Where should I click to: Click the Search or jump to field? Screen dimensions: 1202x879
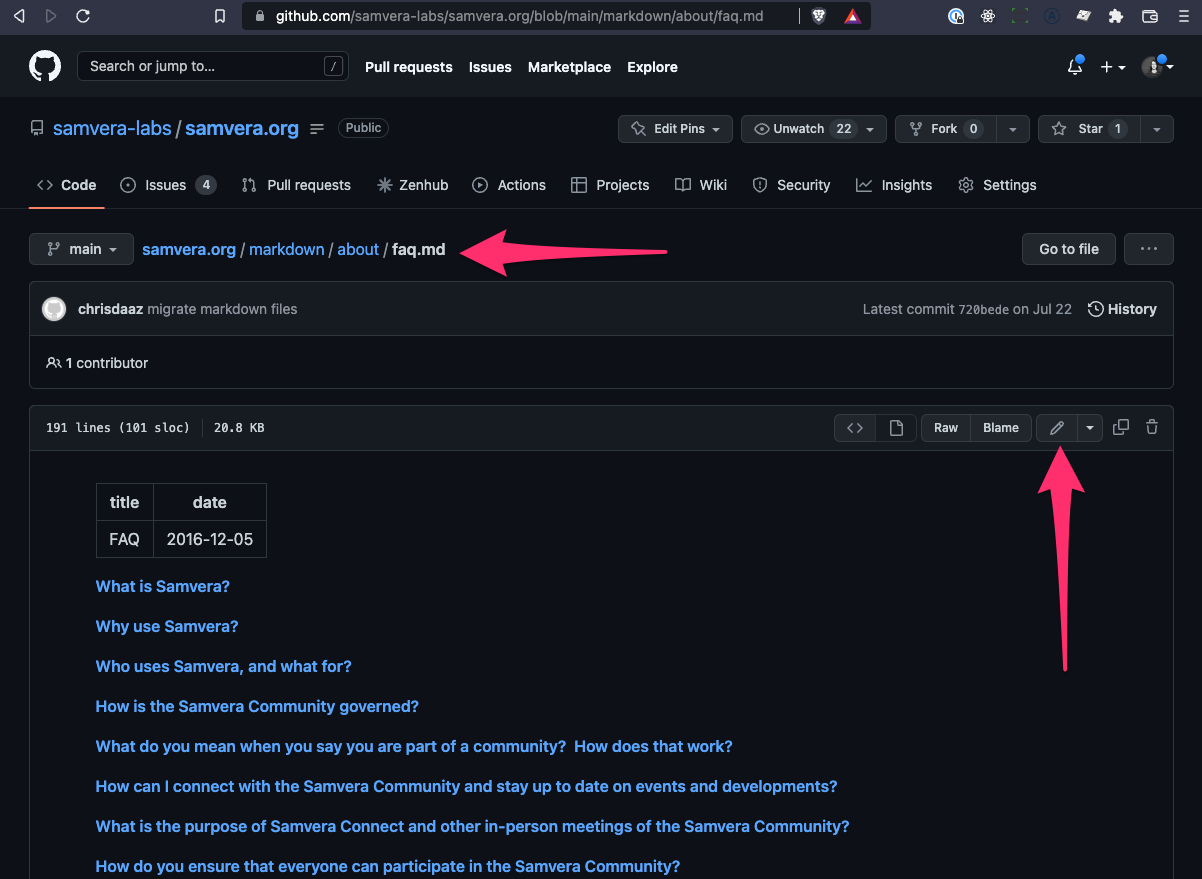point(213,66)
